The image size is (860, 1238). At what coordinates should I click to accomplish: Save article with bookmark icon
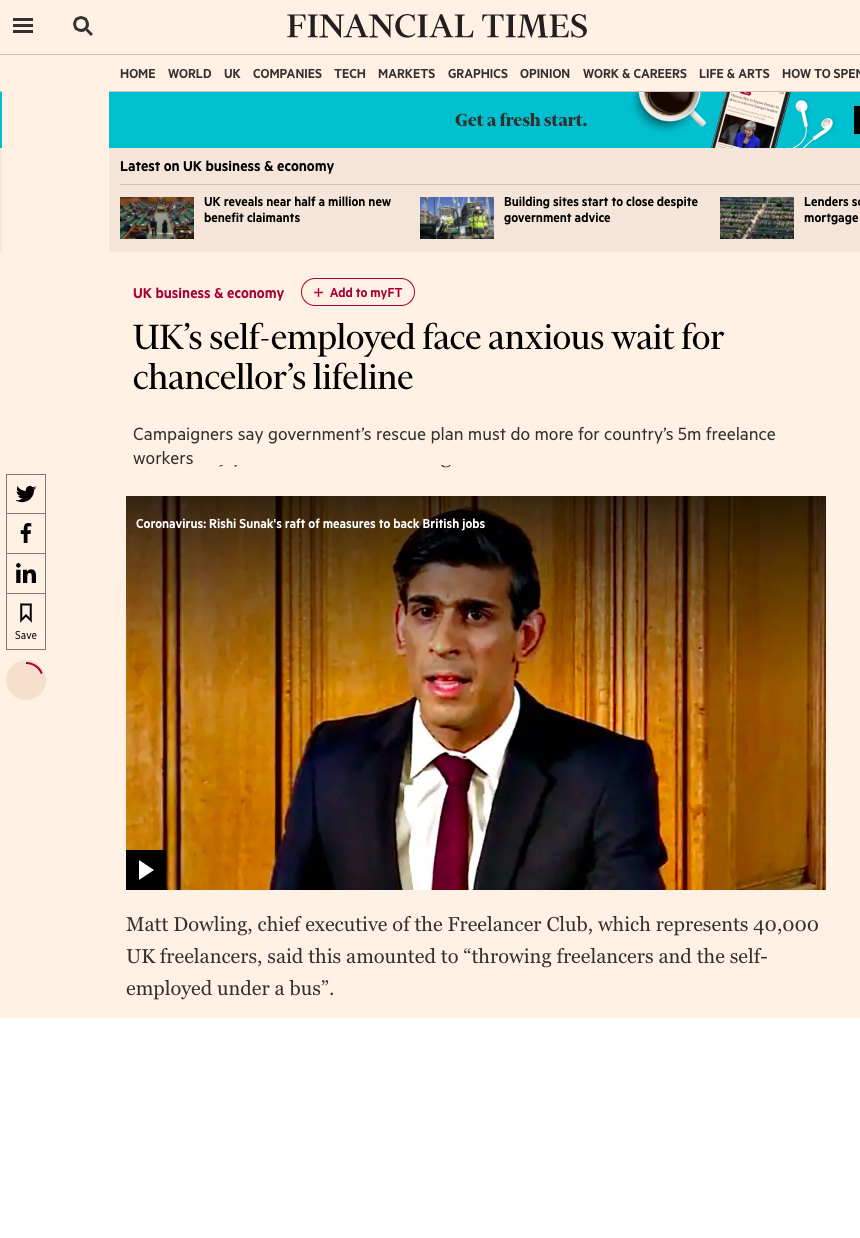[x=26, y=621]
